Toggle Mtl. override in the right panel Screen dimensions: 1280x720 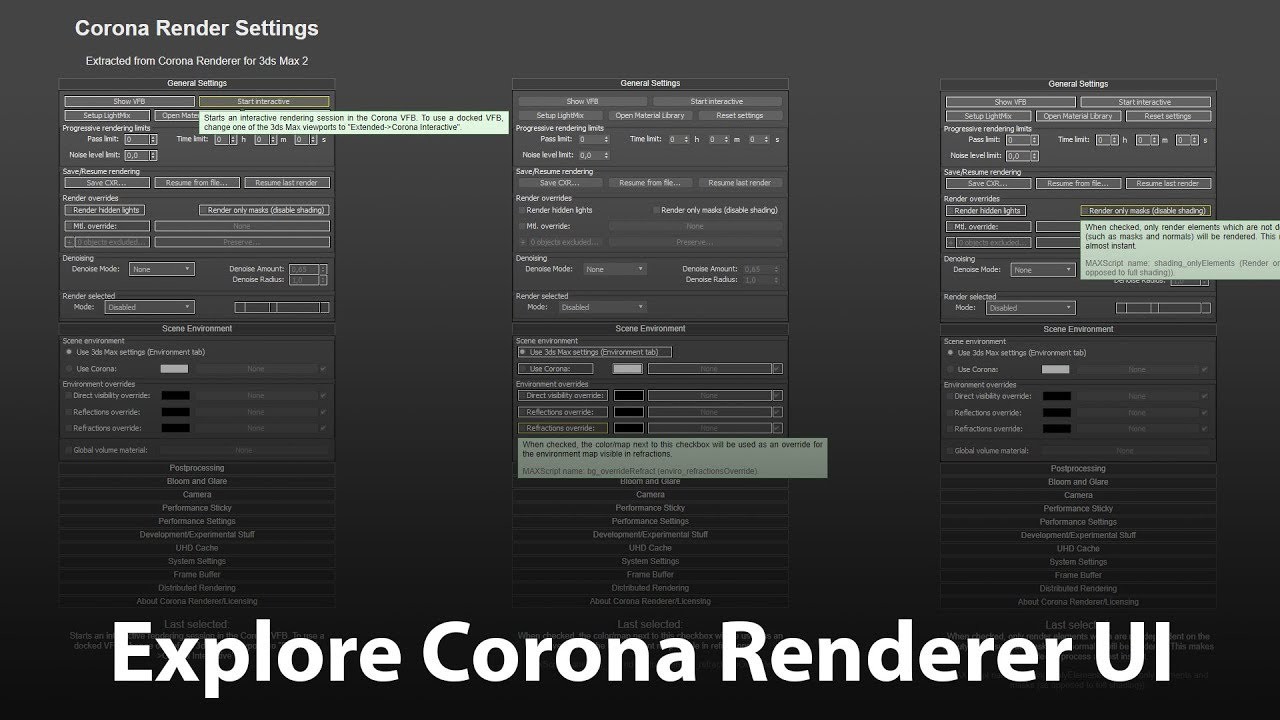[x=988, y=227]
